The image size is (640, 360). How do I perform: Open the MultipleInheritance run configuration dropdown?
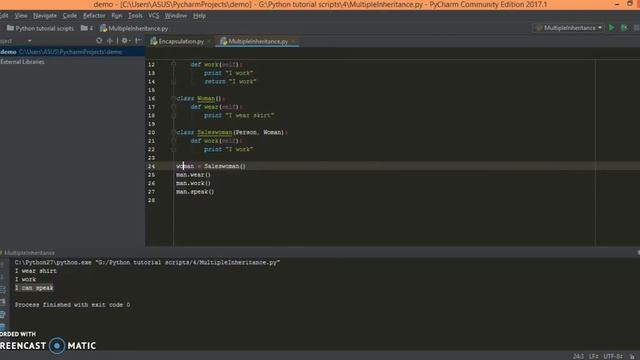[x=569, y=28]
